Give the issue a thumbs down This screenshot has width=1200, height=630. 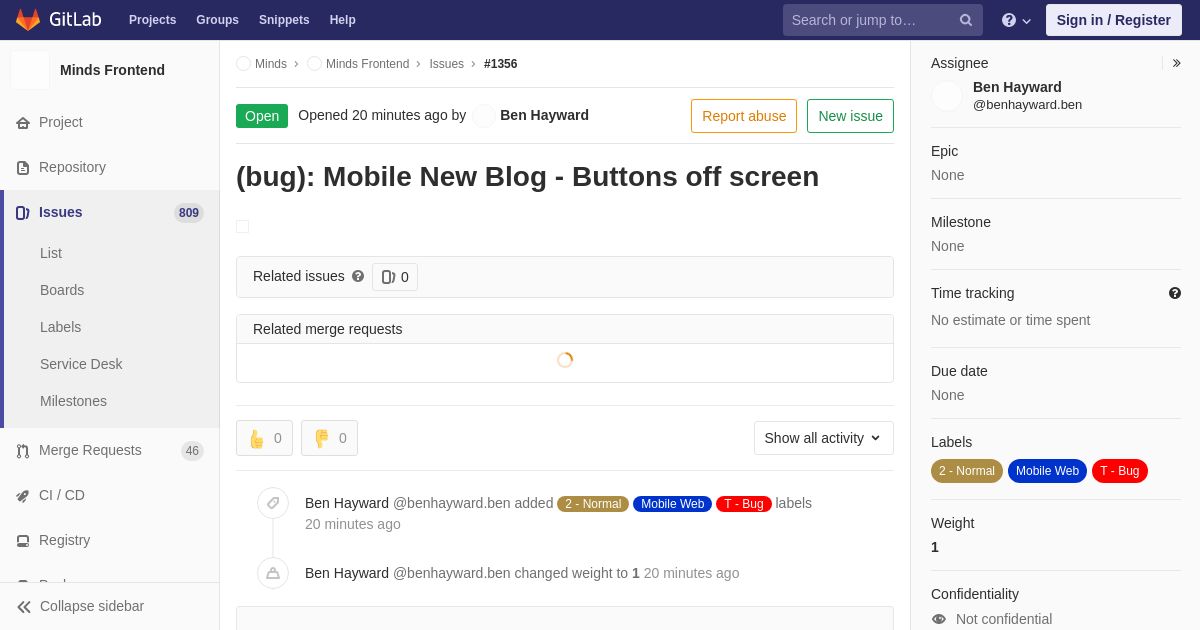(329, 438)
